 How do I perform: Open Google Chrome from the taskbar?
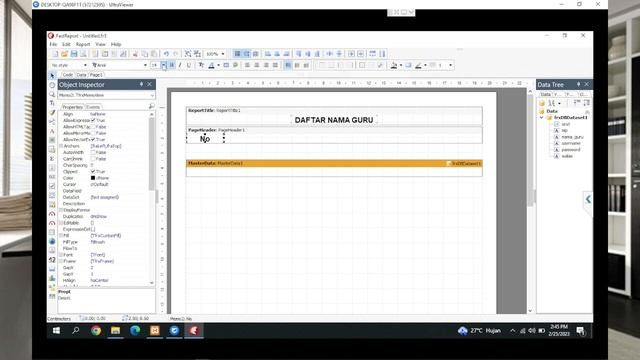coord(96,331)
